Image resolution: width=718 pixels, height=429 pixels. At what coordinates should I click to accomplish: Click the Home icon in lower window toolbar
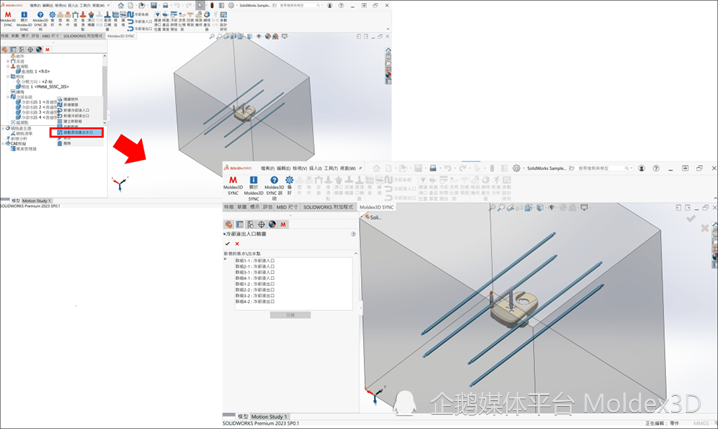(x=376, y=168)
